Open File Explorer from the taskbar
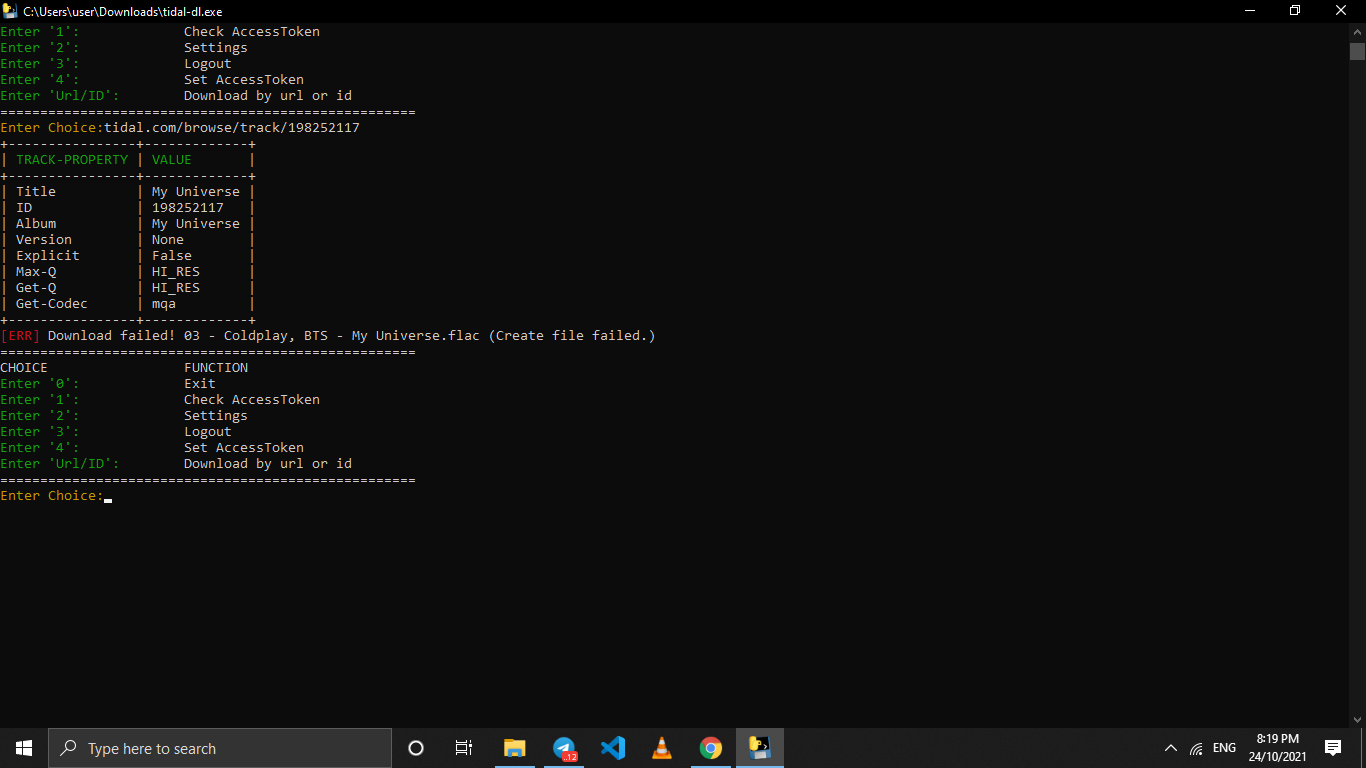The image size is (1366, 768). tap(515, 747)
